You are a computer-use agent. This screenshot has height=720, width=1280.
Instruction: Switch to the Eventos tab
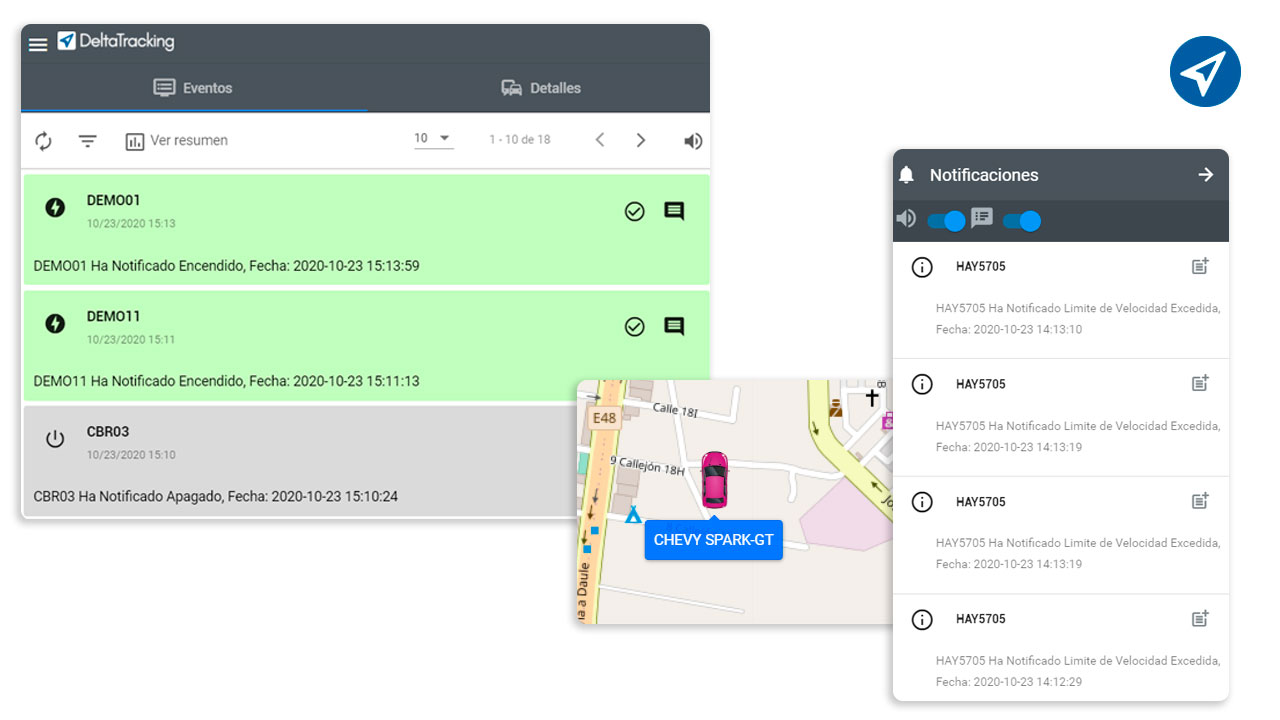[x=193, y=88]
